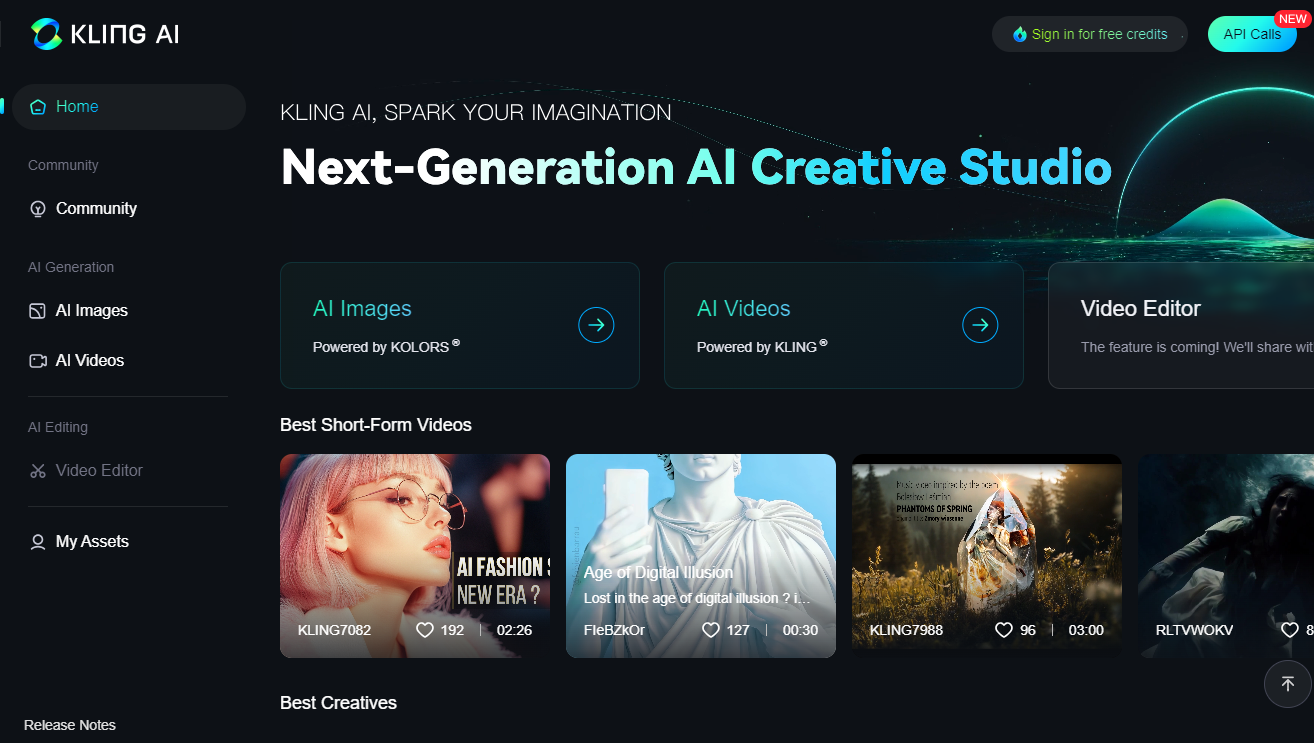The width and height of the screenshot is (1314, 743).
Task: Click heart icon on Age of Digital Illusion
Action: [711, 630]
